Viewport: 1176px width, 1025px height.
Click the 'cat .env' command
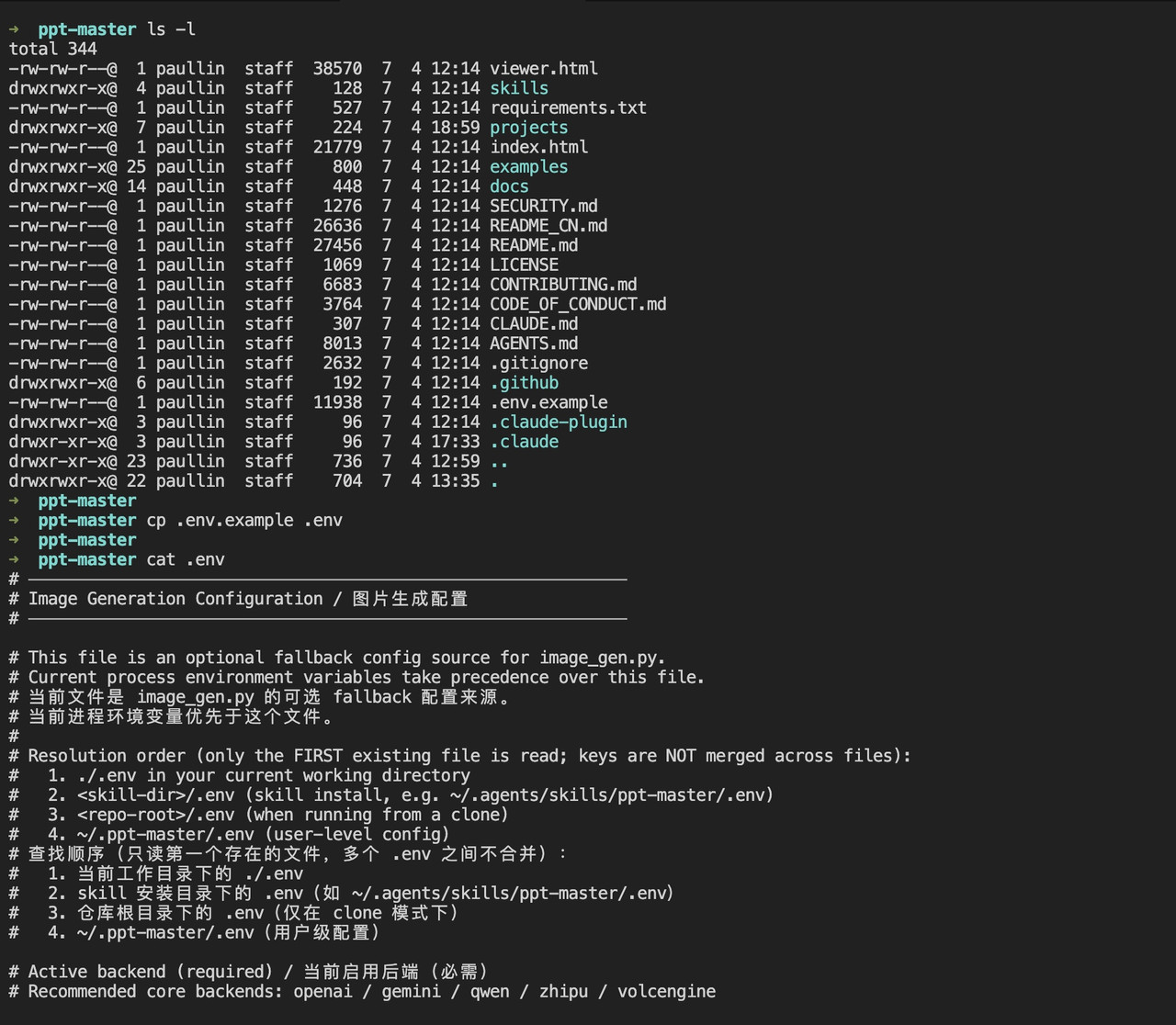[186, 560]
